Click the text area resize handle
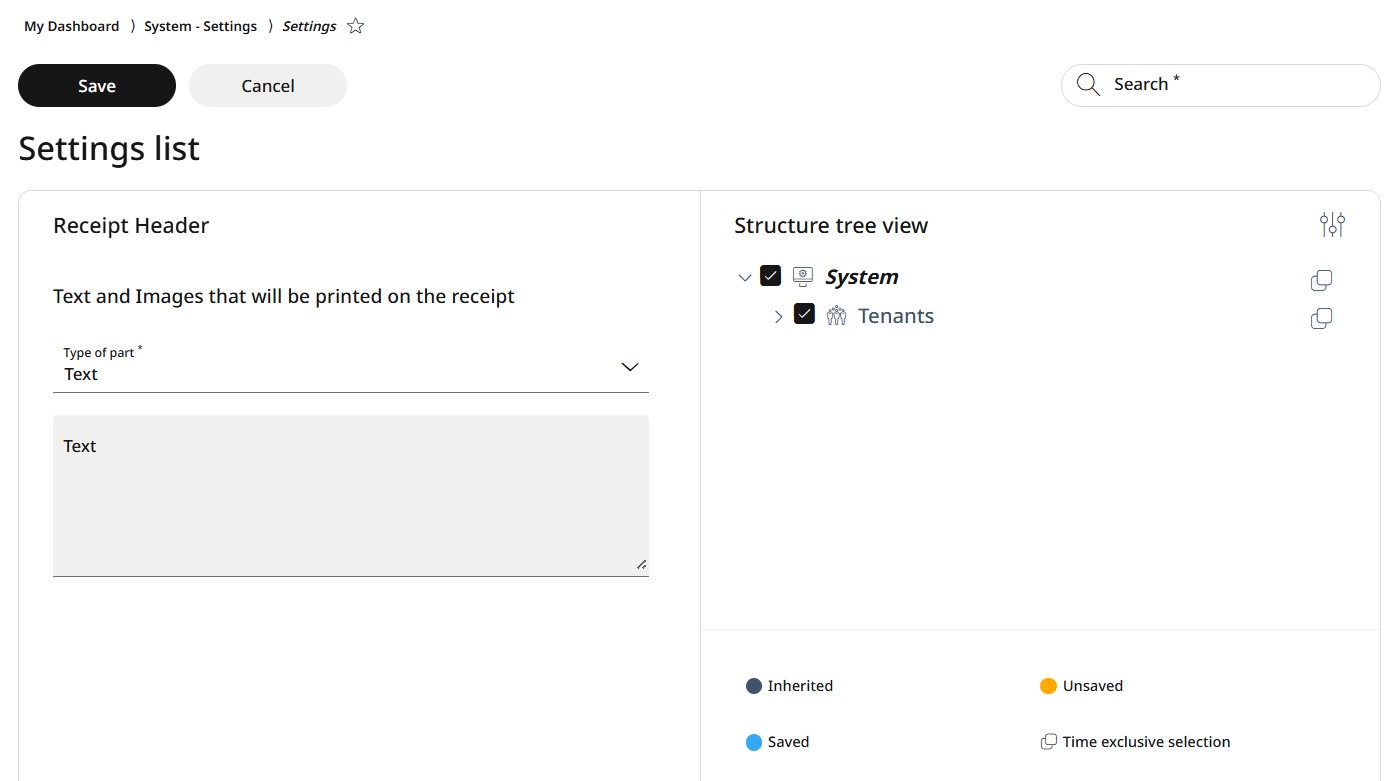The height and width of the screenshot is (781, 1392). tap(641, 565)
